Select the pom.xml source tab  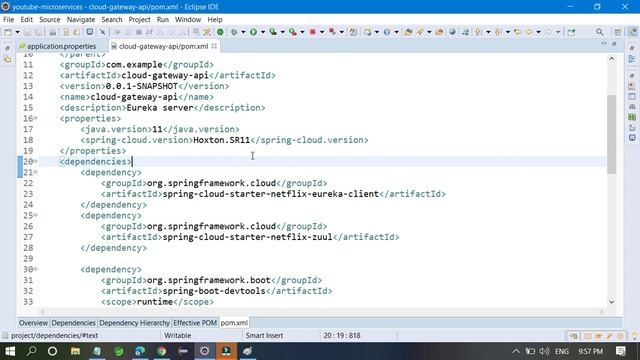(x=234, y=323)
